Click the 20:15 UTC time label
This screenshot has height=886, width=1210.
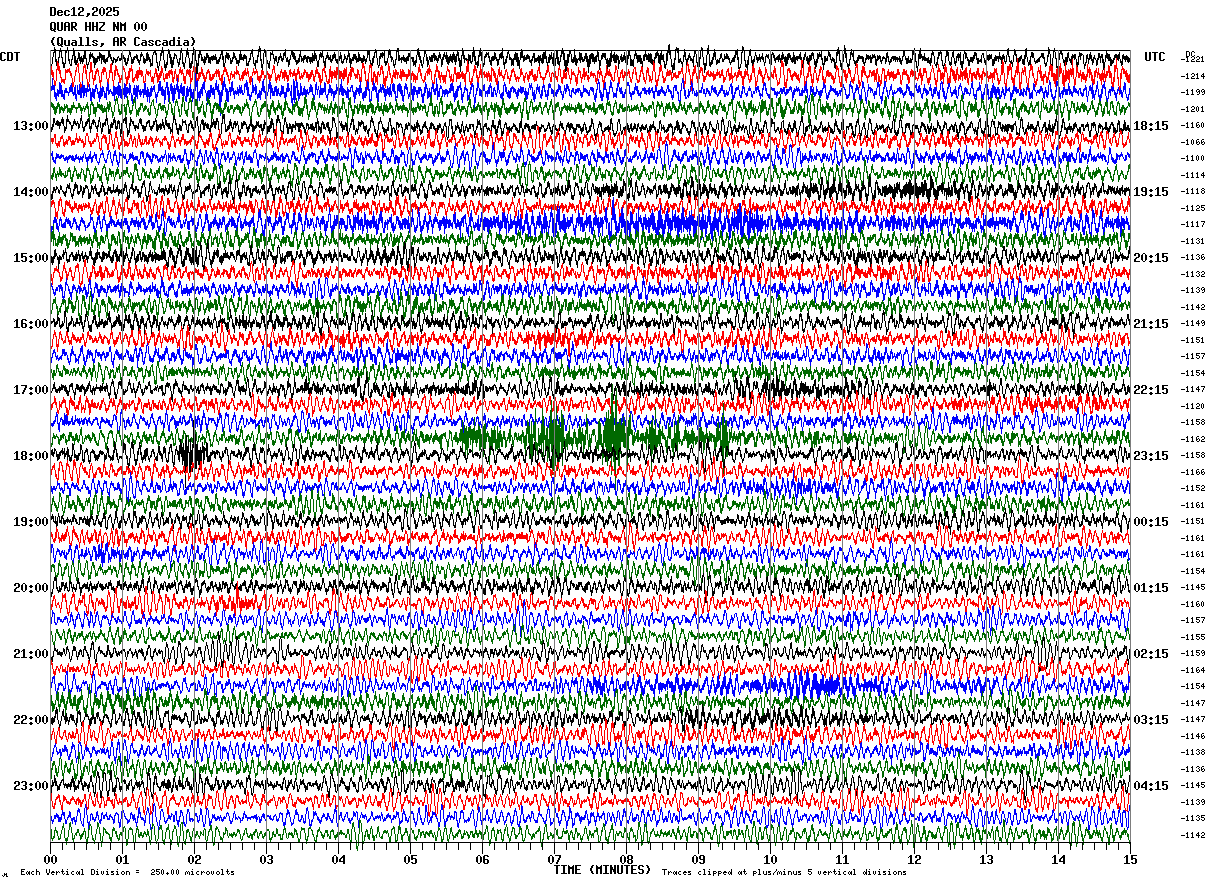[x=1151, y=258]
